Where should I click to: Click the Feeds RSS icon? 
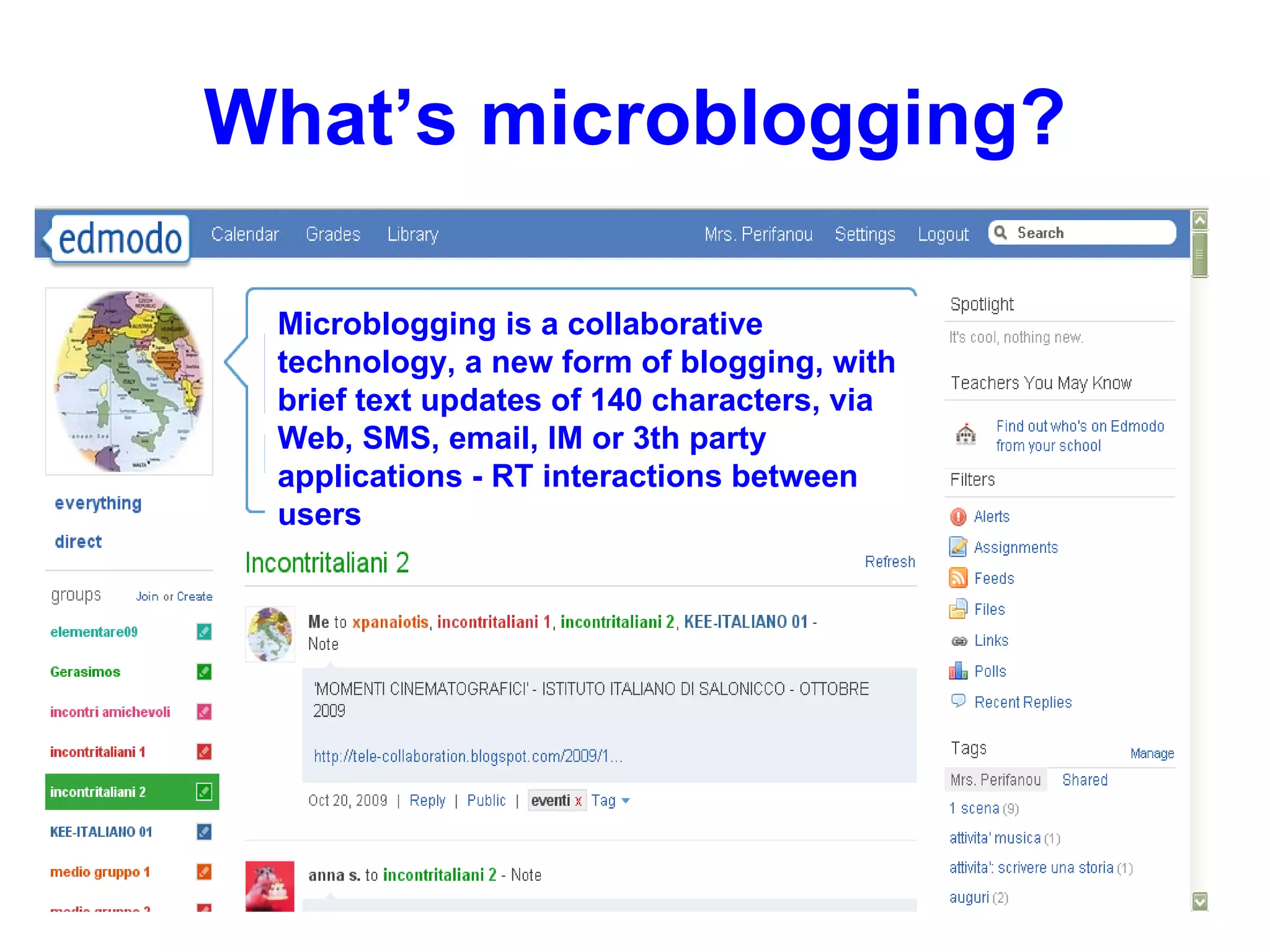958,578
